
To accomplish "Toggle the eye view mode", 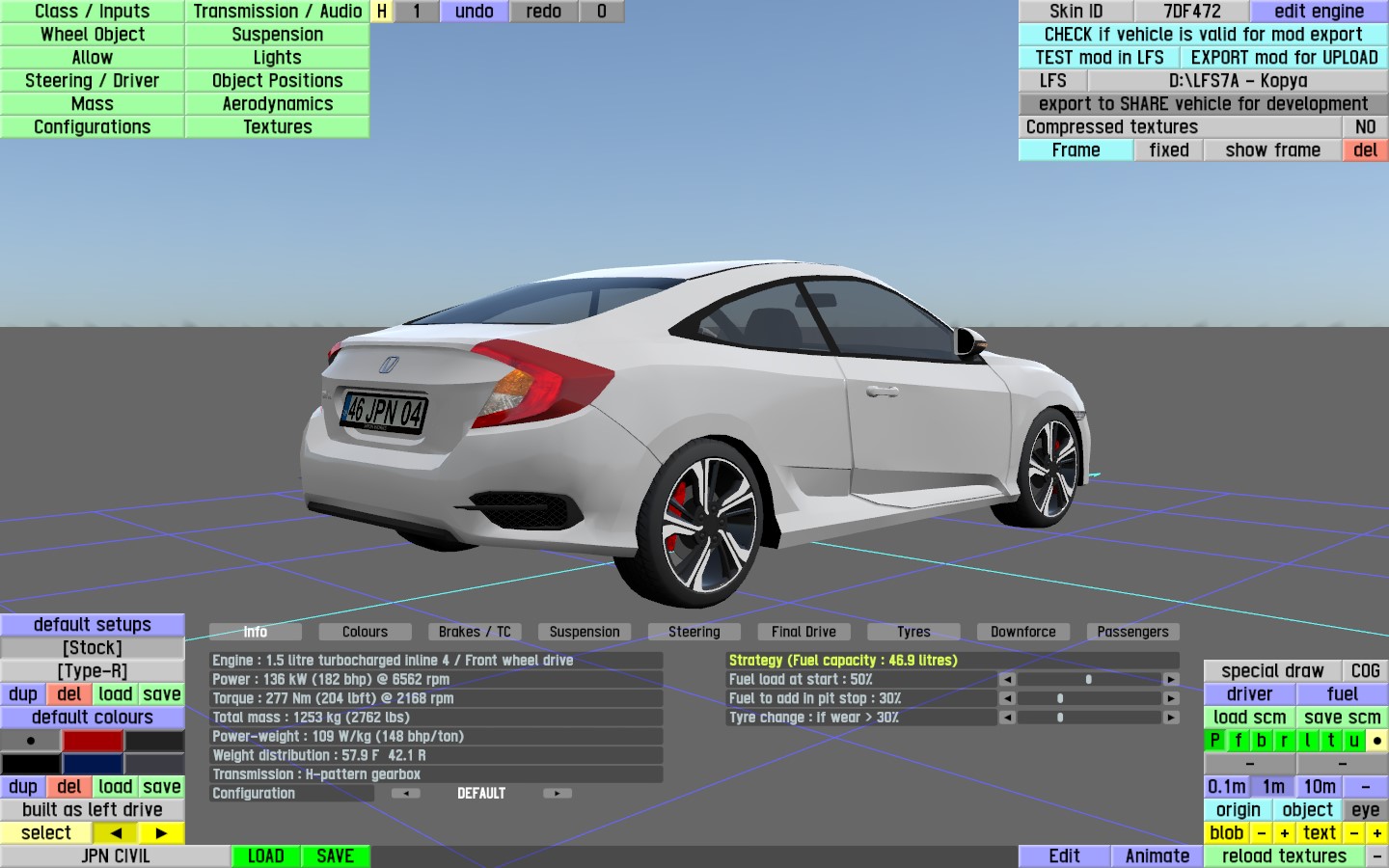I will point(1366,810).
